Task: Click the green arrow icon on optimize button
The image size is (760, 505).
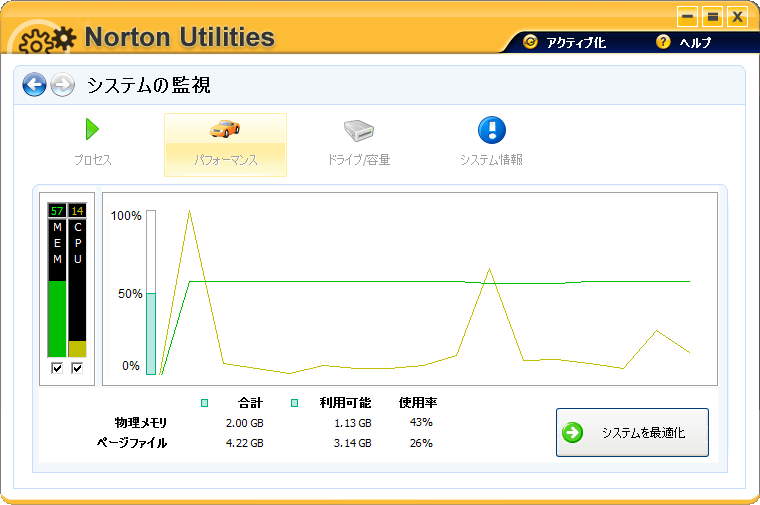Action: (x=572, y=432)
